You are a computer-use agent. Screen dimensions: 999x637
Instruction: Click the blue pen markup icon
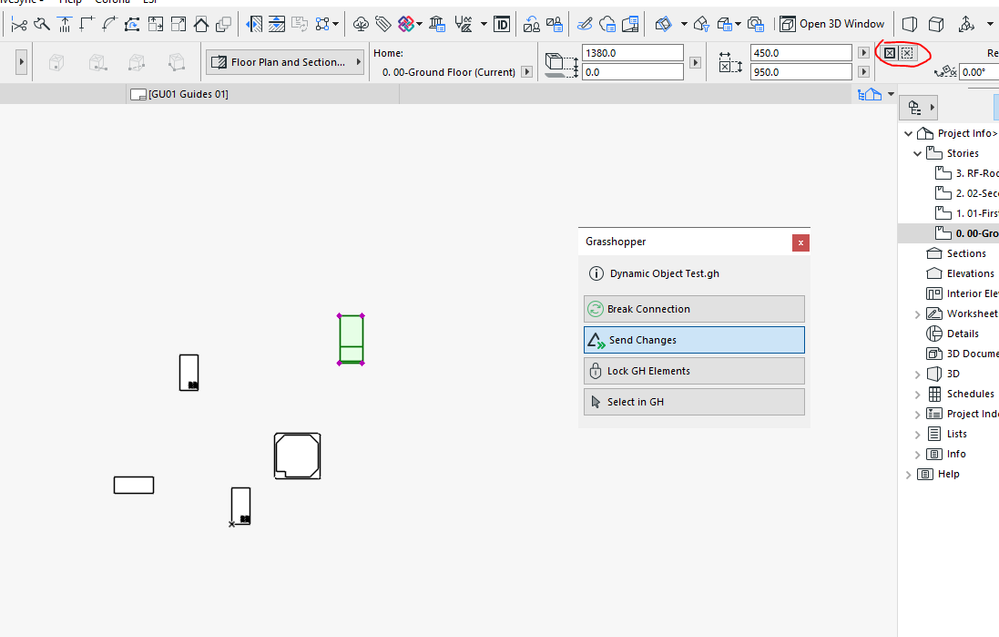pyautogui.click(x=584, y=25)
